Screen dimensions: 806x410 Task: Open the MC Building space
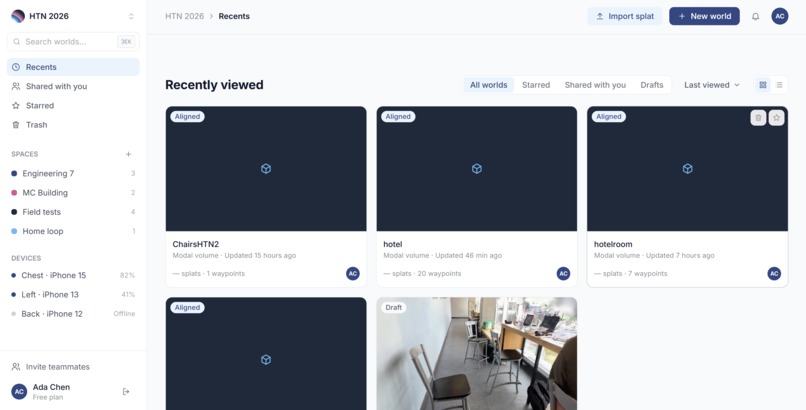coord(73,193)
